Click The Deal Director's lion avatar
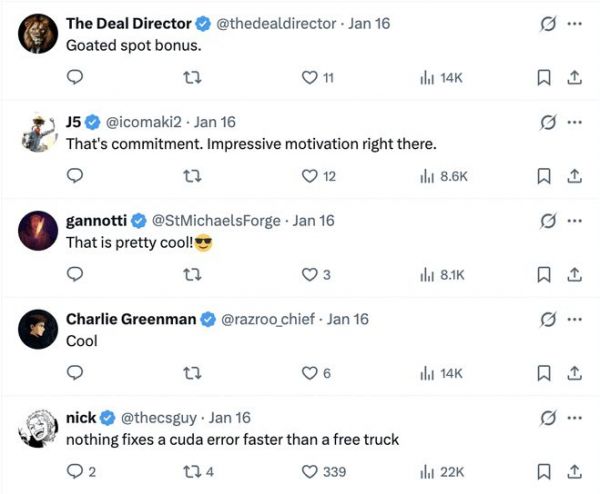This screenshot has width=600, height=494. coord(38,35)
